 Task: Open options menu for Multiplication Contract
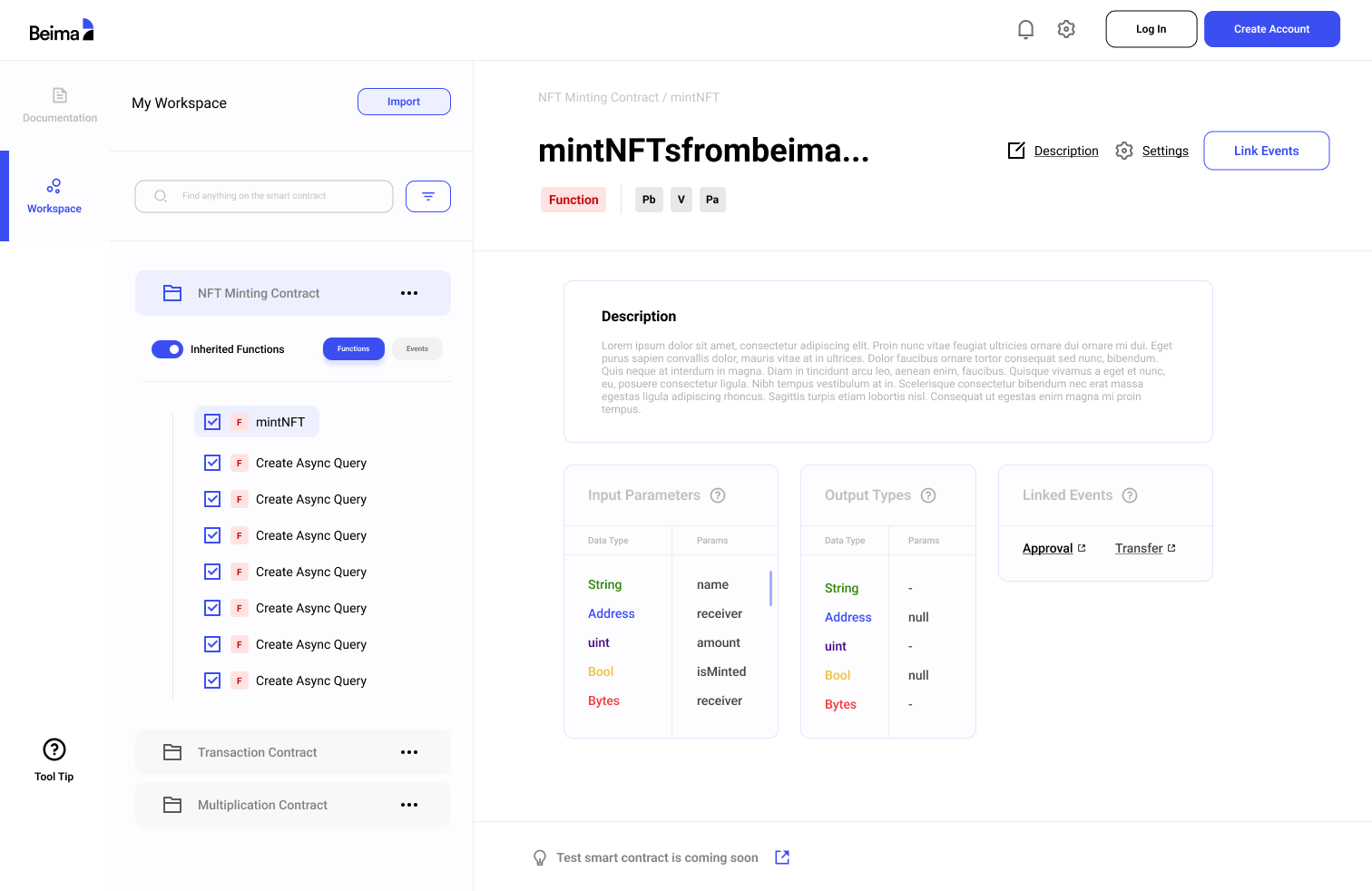tap(409, 804)
